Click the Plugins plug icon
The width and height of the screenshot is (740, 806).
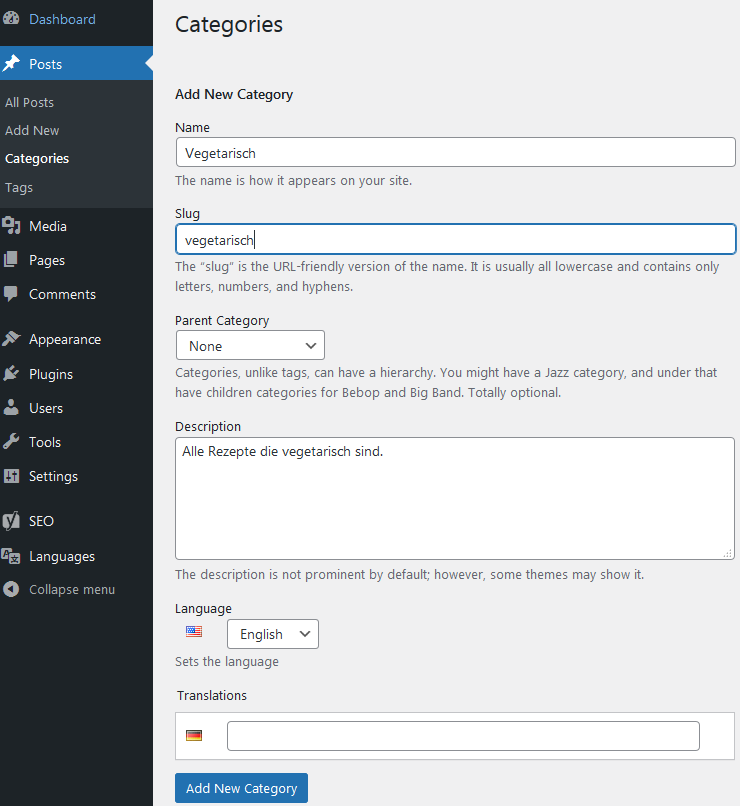click(11, 373)
